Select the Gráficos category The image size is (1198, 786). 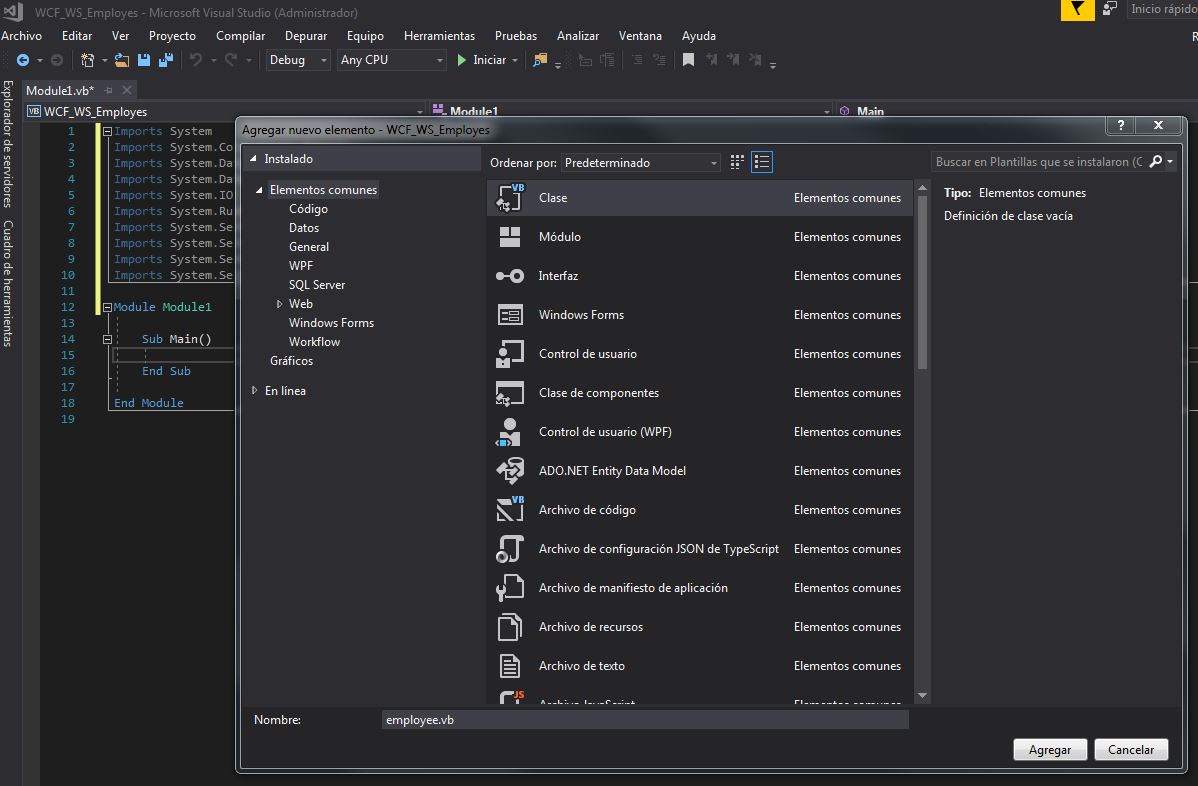click(291, 361)
